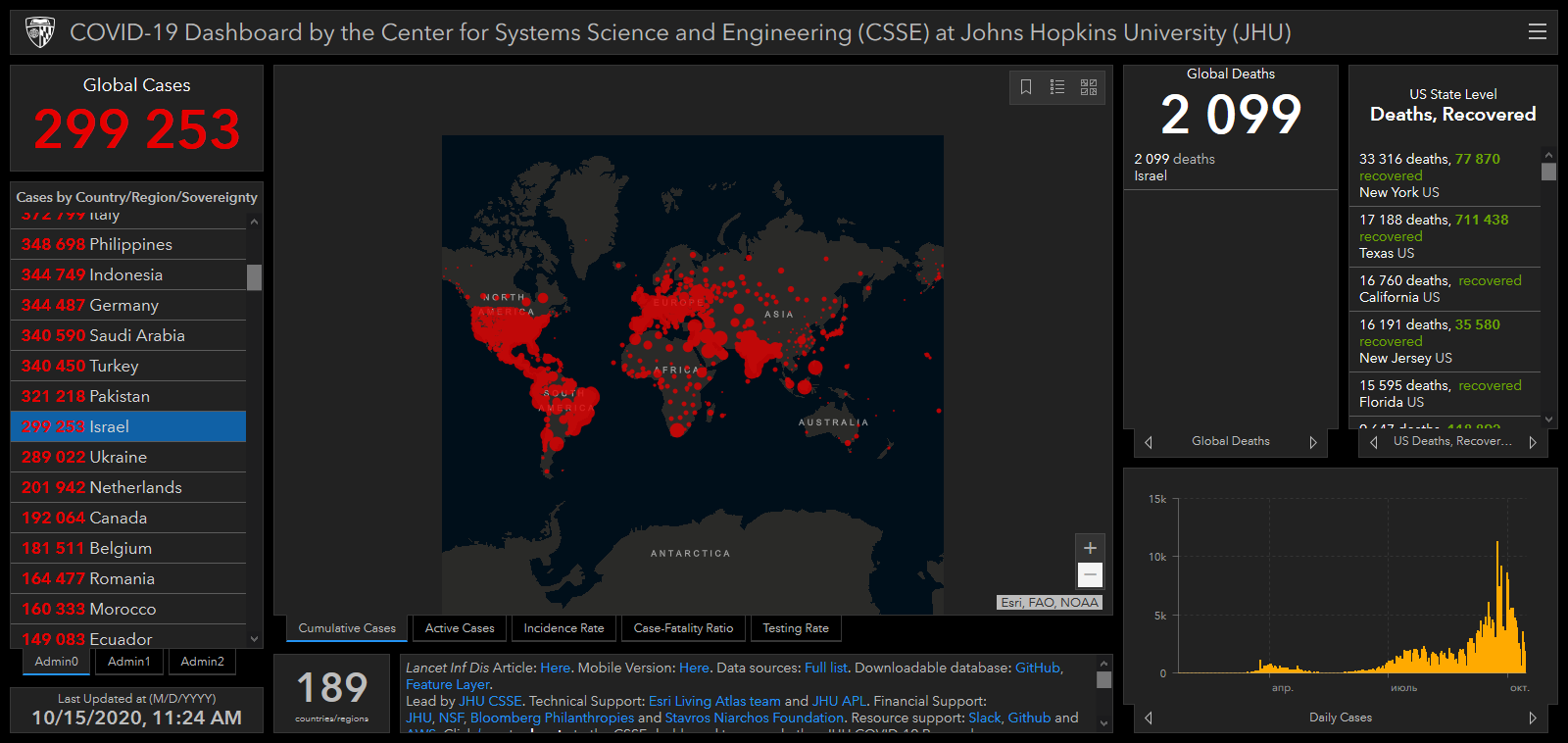Image resolution: width=1568 pixels, height=743 pixels.
Task: Go to next US Deaths panel
Action: [1533, 442]
